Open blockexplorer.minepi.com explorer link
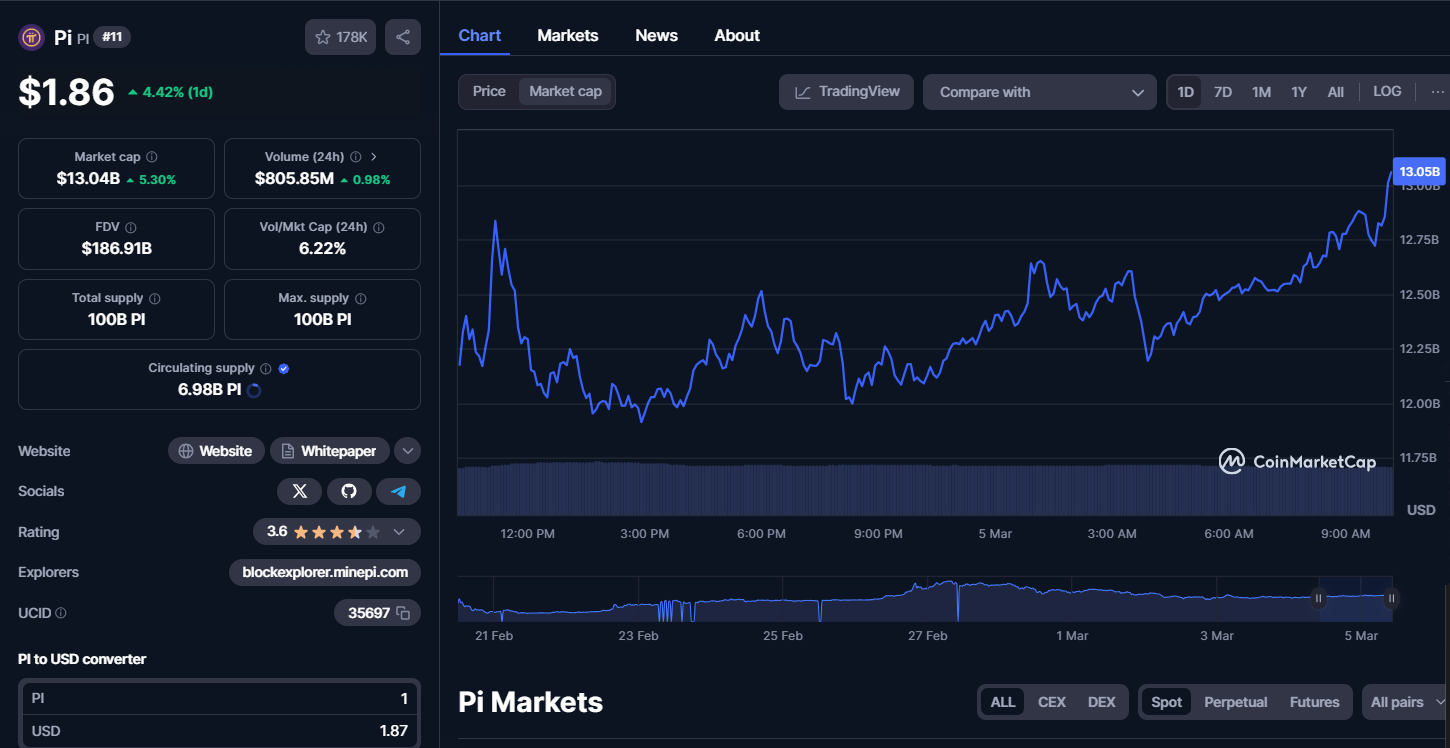 [325, 572]
